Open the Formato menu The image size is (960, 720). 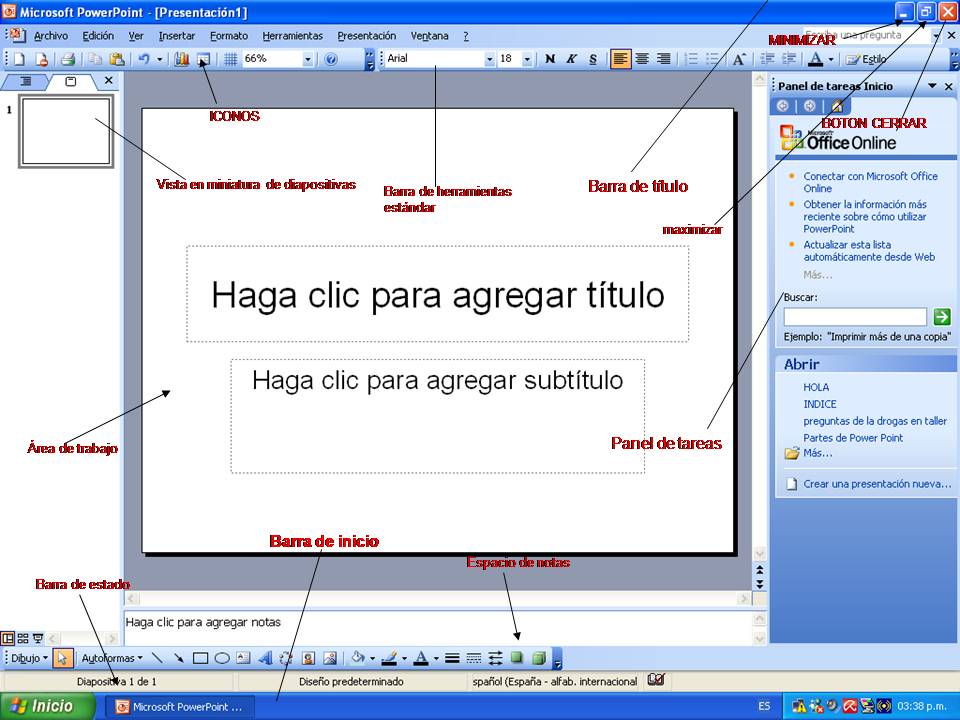[229, 35]
